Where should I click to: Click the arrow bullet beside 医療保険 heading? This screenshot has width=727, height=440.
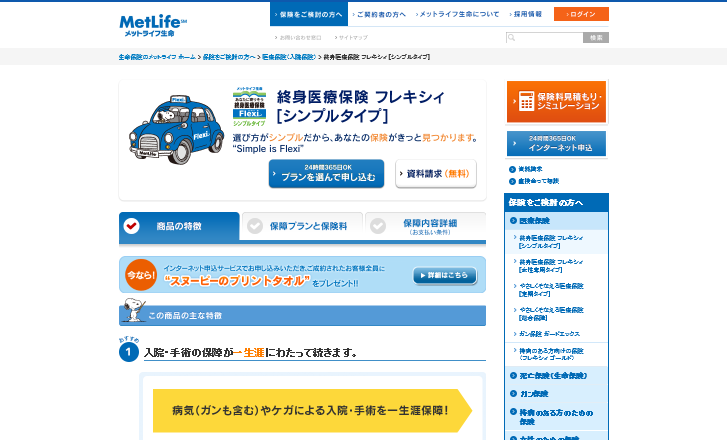[513, 221]
